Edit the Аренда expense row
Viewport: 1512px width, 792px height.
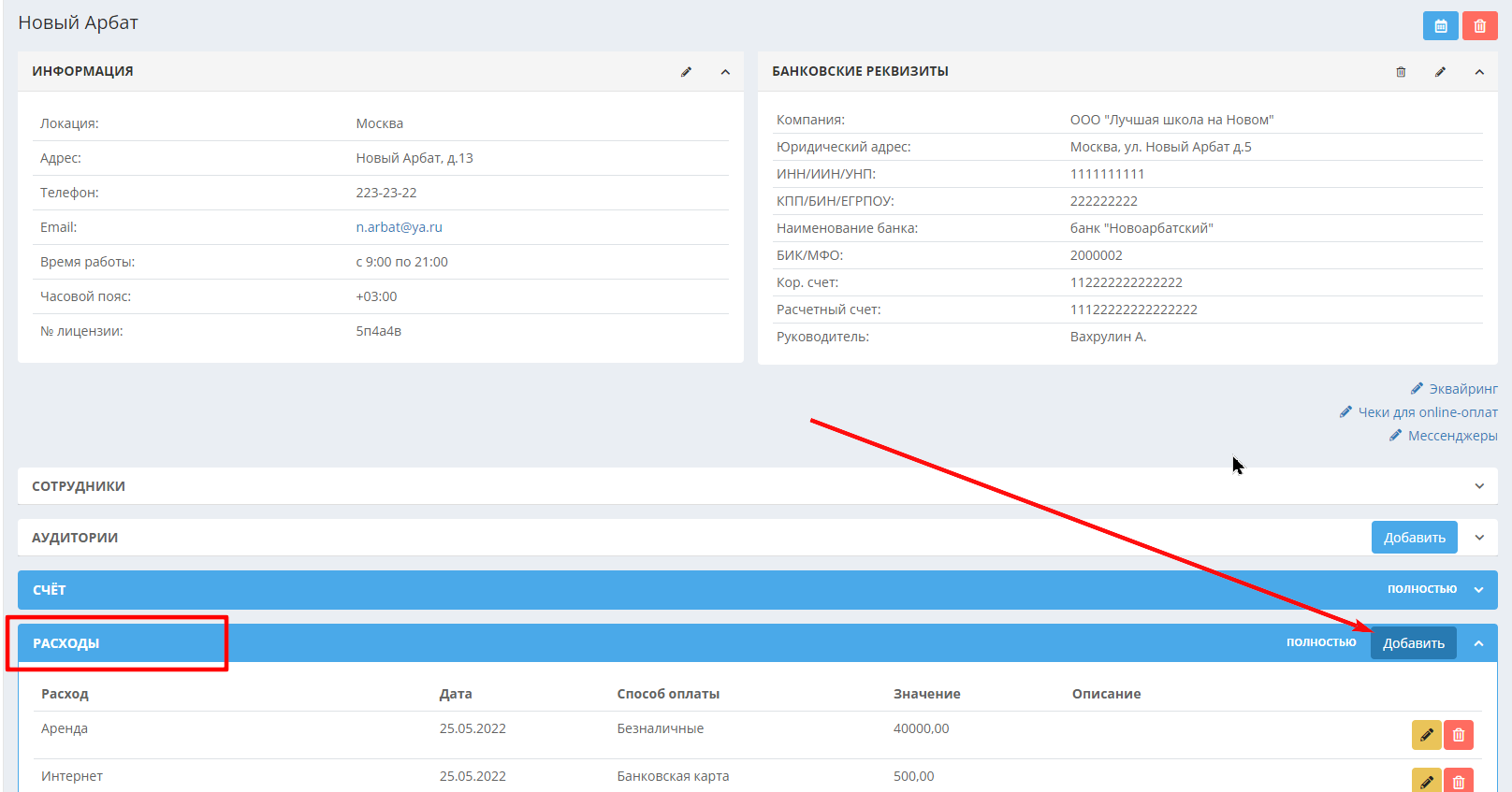[1427, 735]
